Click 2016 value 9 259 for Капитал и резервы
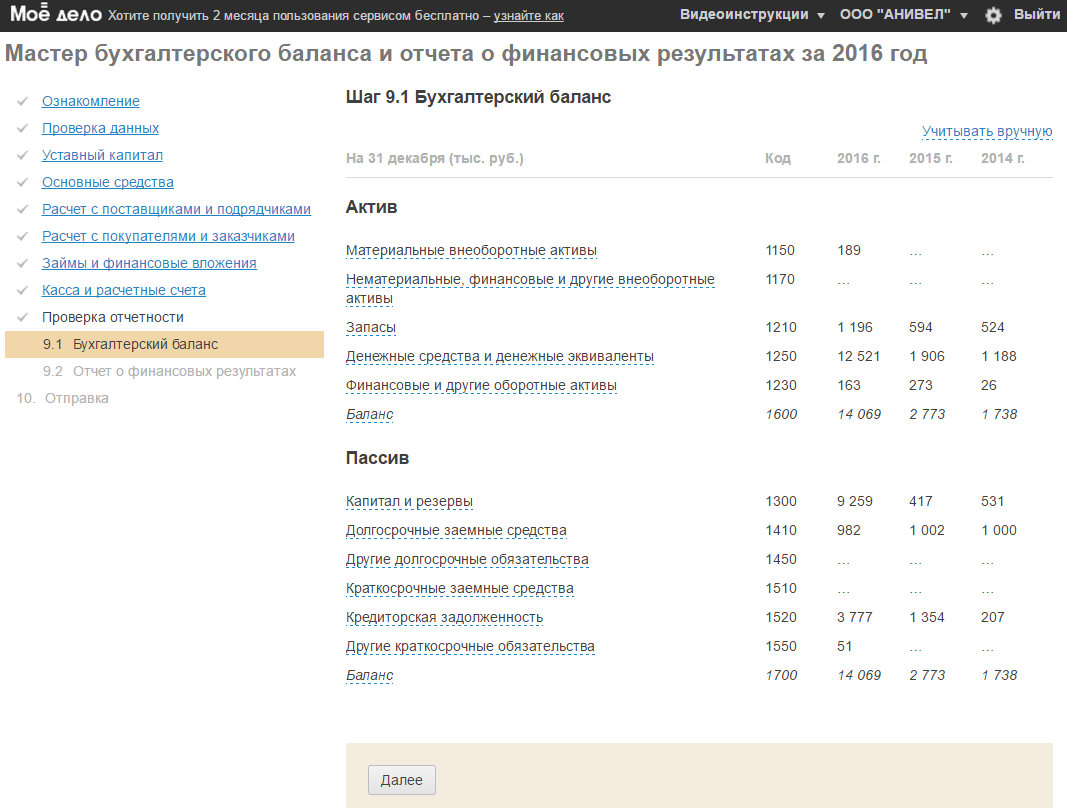Screen dimensions: 1067x808 pos(855,501)
